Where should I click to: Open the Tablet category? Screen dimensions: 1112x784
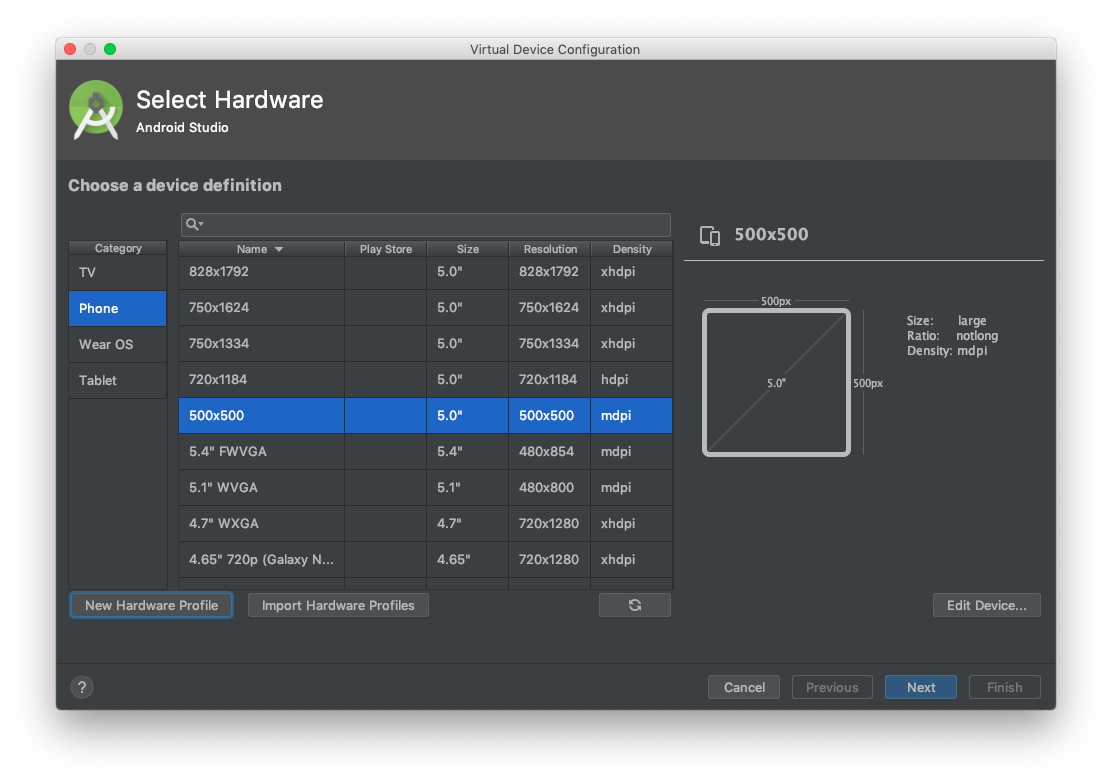click(117, 380)
